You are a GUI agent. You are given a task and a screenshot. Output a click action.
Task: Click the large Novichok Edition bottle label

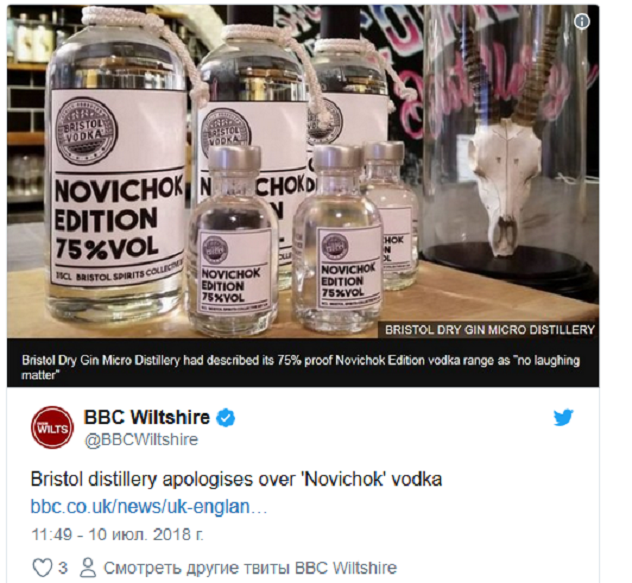click(x=118, y=188)
